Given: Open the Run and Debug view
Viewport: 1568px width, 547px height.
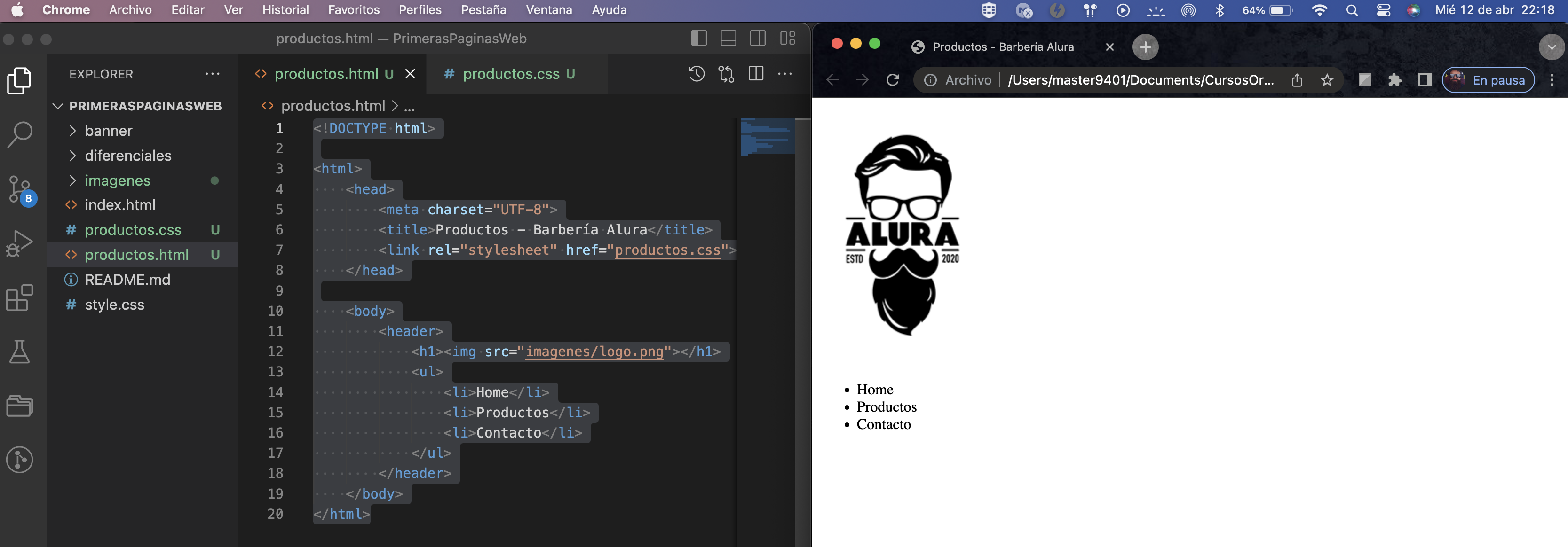Looking at the screenshot, I should click(19, 243).
